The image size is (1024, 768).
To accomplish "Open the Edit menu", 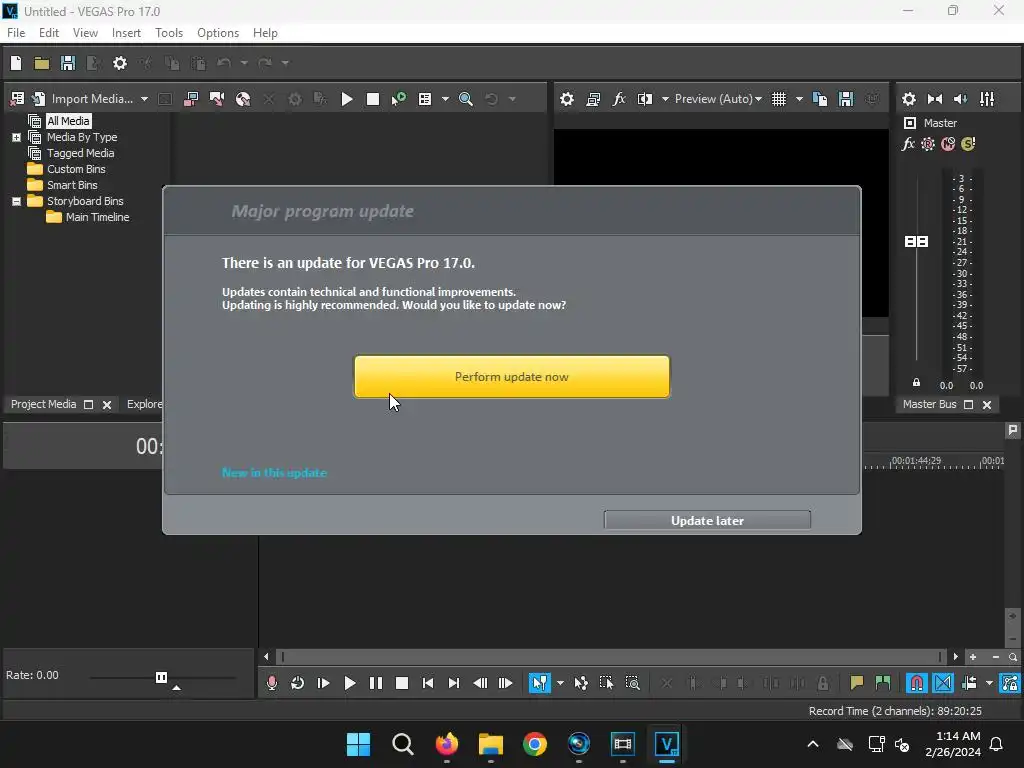I will pyautogui.click(x=48, y=33).
